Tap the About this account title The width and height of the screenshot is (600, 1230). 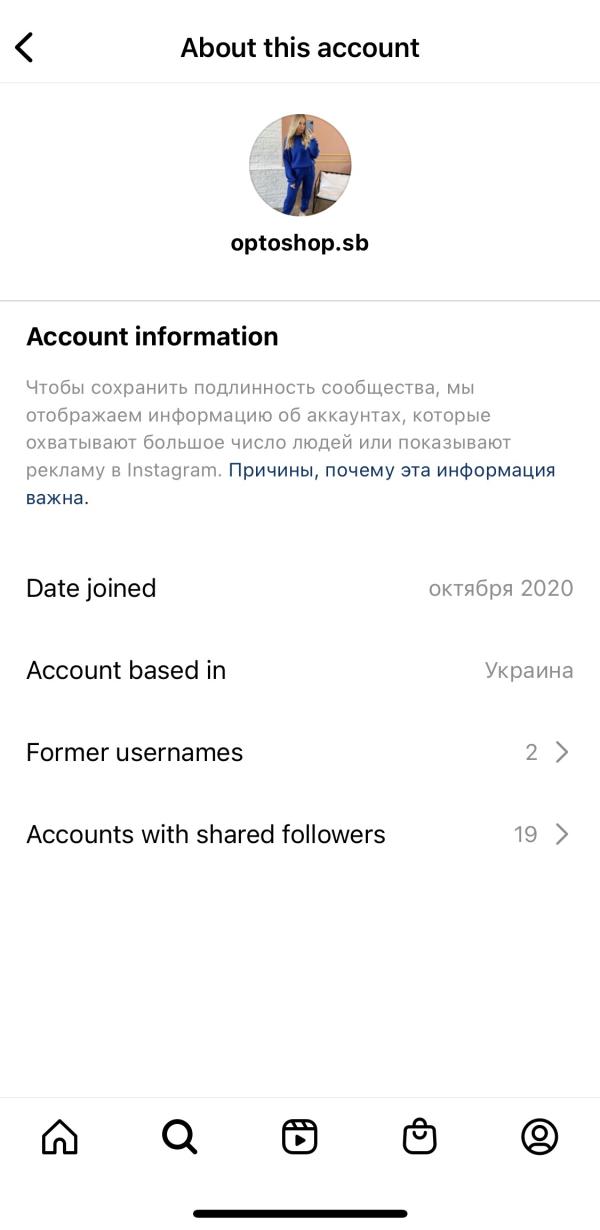(300, 47)
